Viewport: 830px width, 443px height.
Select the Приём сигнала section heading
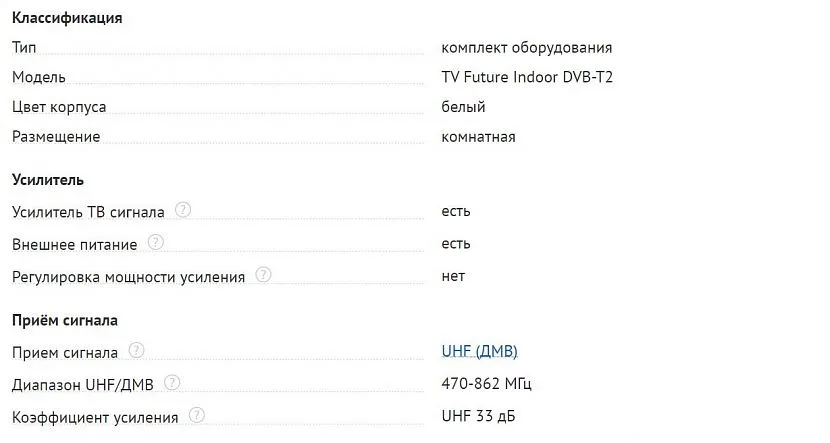point(65,320)
